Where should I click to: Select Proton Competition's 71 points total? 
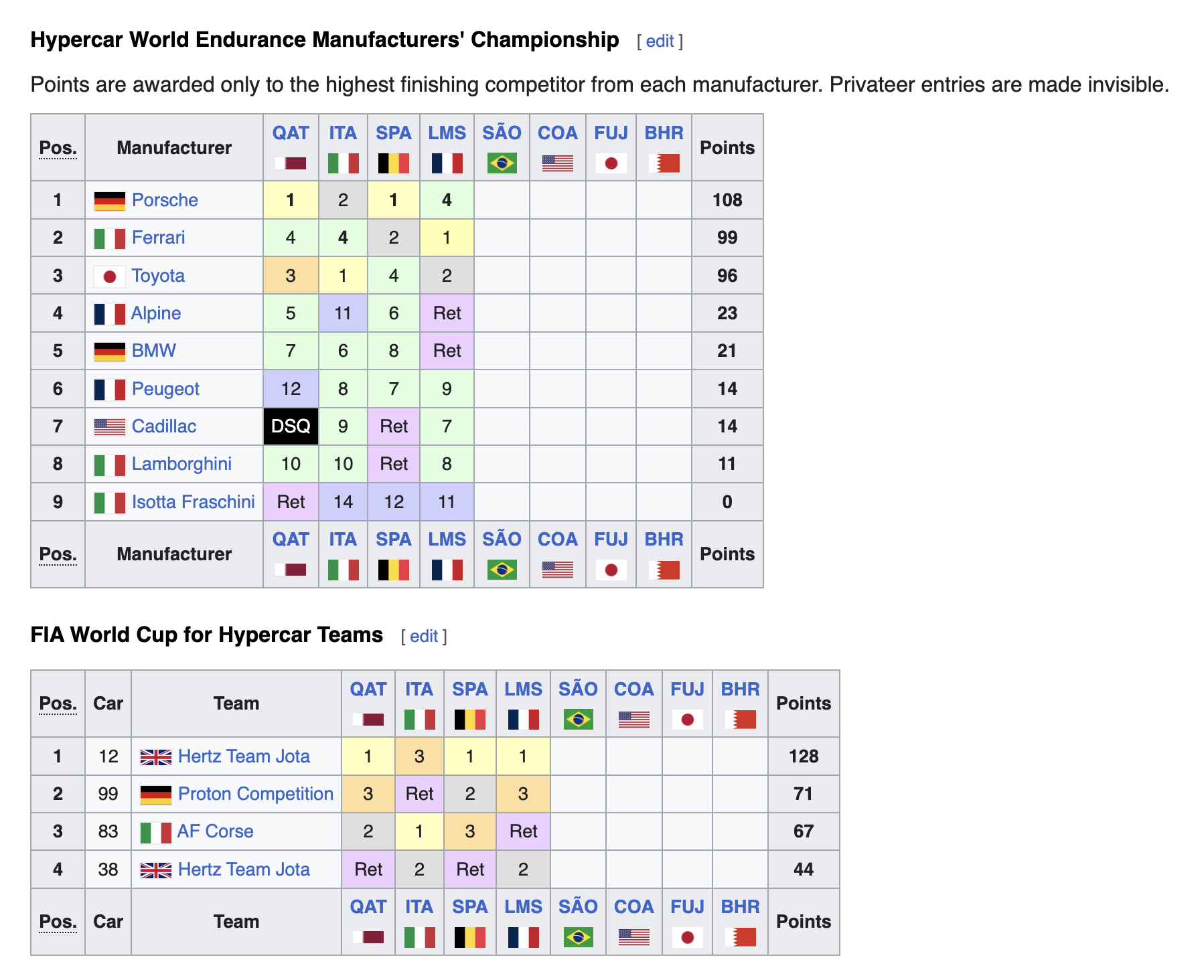coord(804,794)
